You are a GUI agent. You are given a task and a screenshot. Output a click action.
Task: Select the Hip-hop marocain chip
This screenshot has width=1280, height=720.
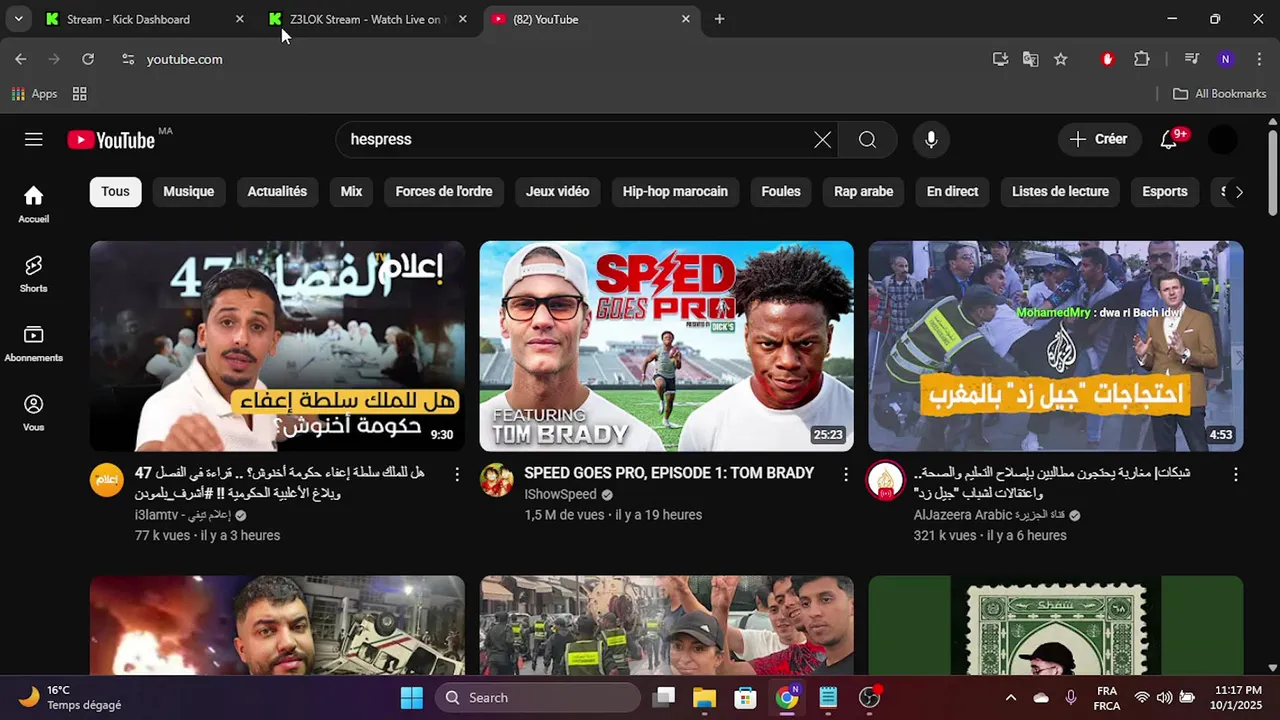675,192
